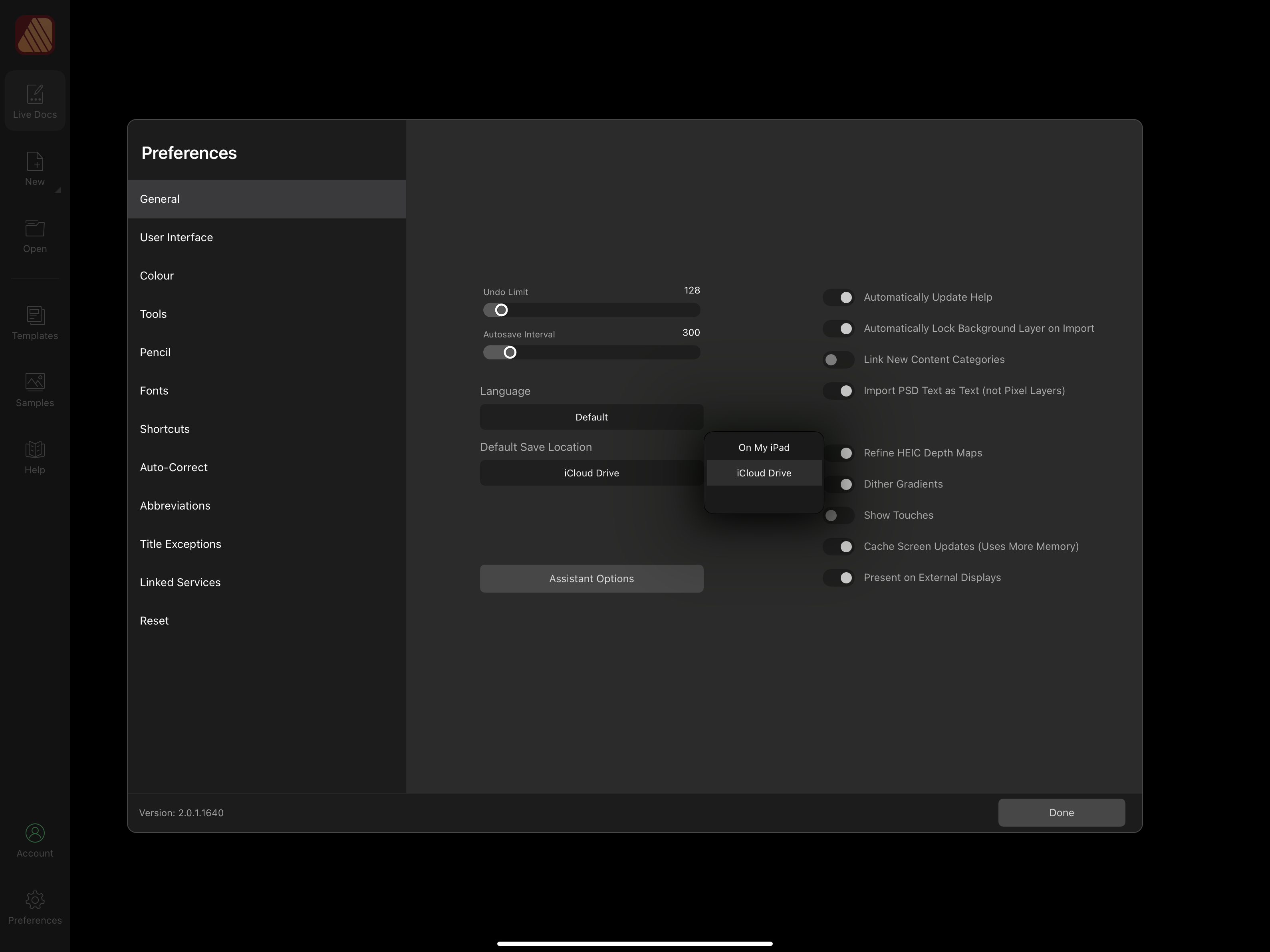Open the Templates sidebar icon
The height and width of the screenshot is (952, 1270).
(35, 315)
